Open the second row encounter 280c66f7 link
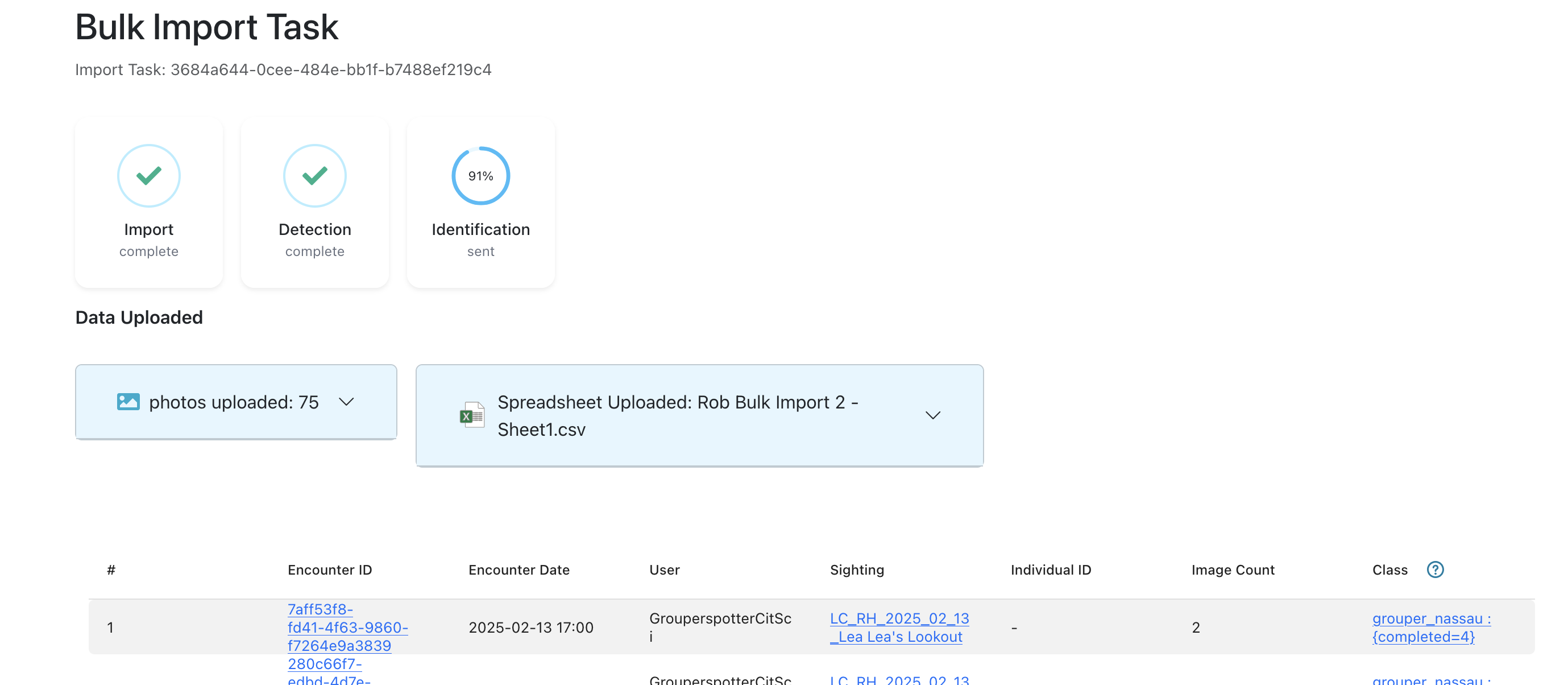 (325, 665)
